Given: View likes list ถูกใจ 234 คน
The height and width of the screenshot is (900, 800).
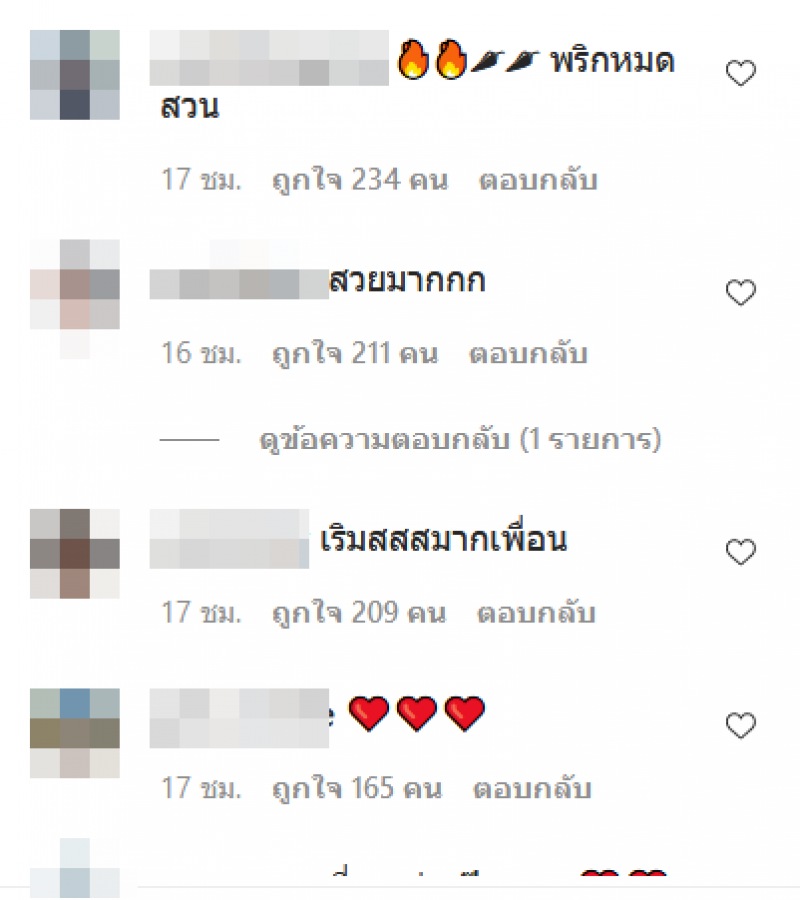Looking at the screenshot, I should point(360,180).
